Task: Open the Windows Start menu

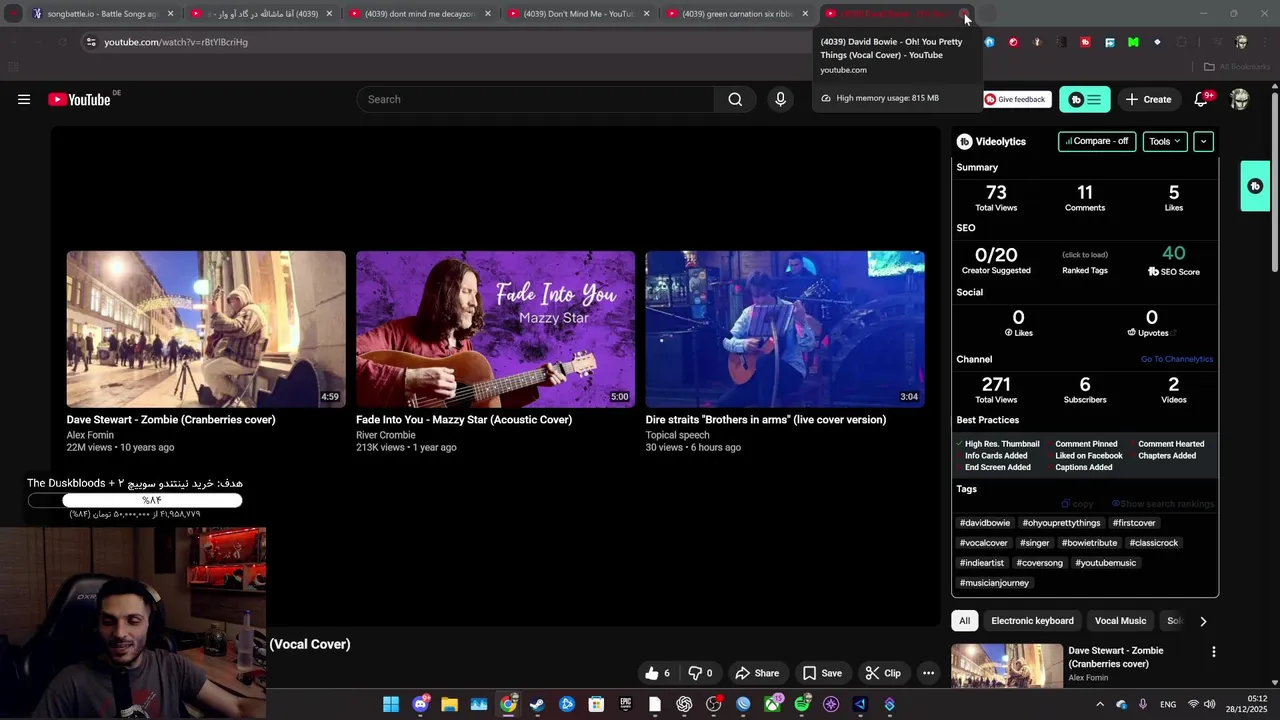Action: [391, 704]
